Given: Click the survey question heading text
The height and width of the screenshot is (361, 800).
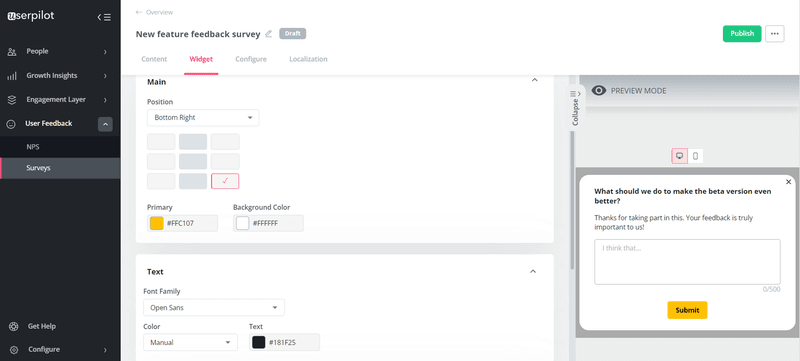Looking at the screenshot, I should click(x=683, y=196).
